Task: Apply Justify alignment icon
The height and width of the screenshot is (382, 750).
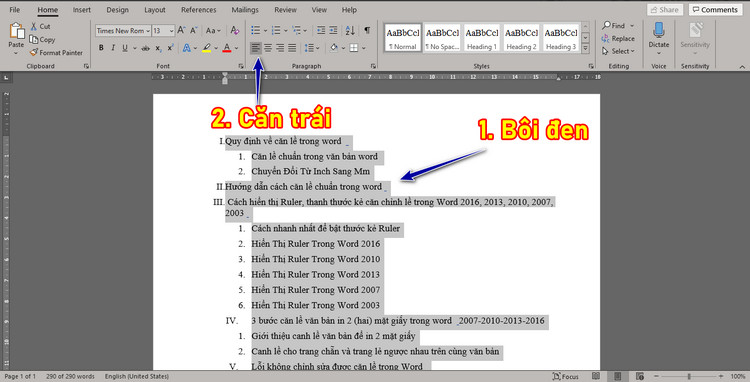Action: click(292, 48)
